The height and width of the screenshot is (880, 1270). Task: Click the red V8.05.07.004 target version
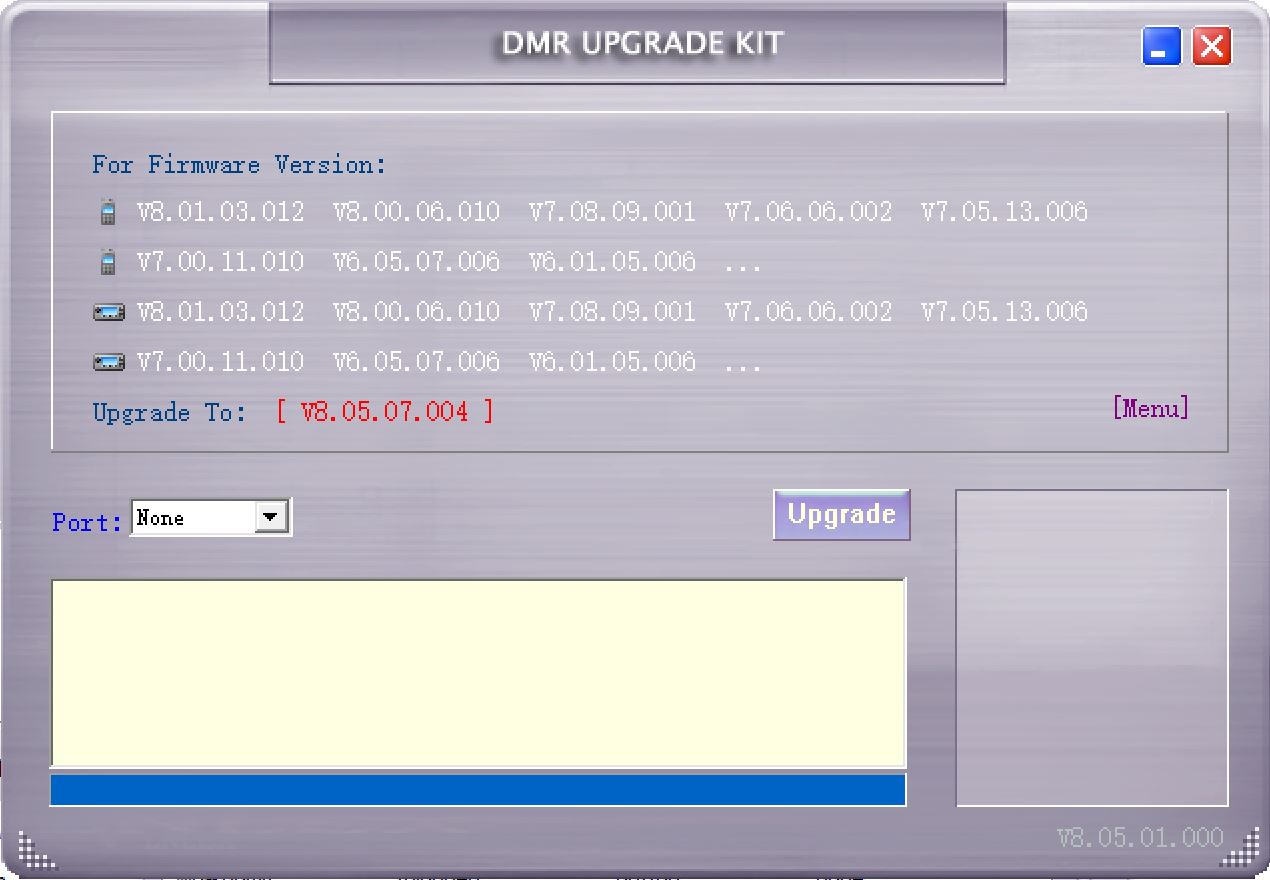385,412
